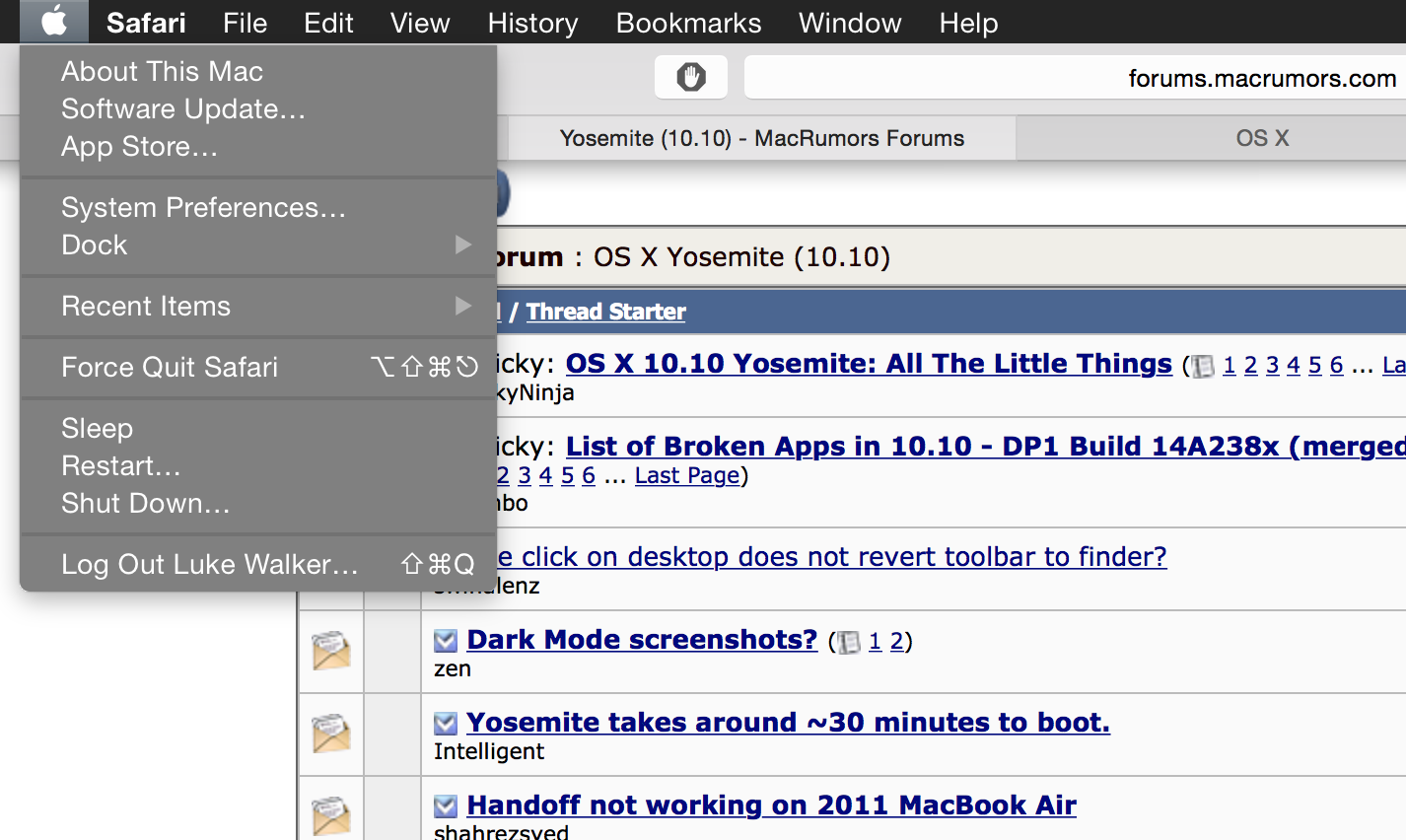Screen dimensions: 1406x840
Task: Go to page 2 of Dark Mode screenshots
Action: click(896, 642)
